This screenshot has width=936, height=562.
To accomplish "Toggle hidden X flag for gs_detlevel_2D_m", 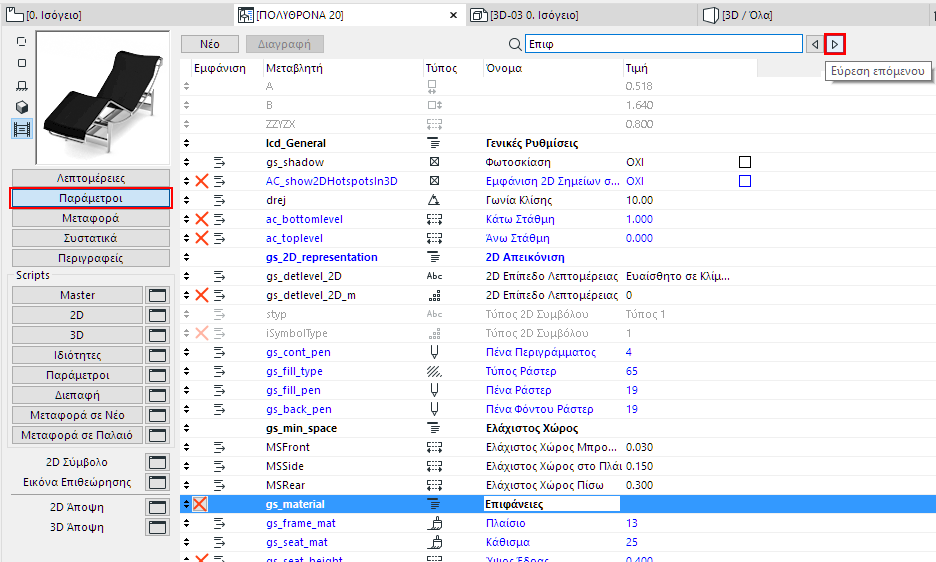I will tap(202, 295).
